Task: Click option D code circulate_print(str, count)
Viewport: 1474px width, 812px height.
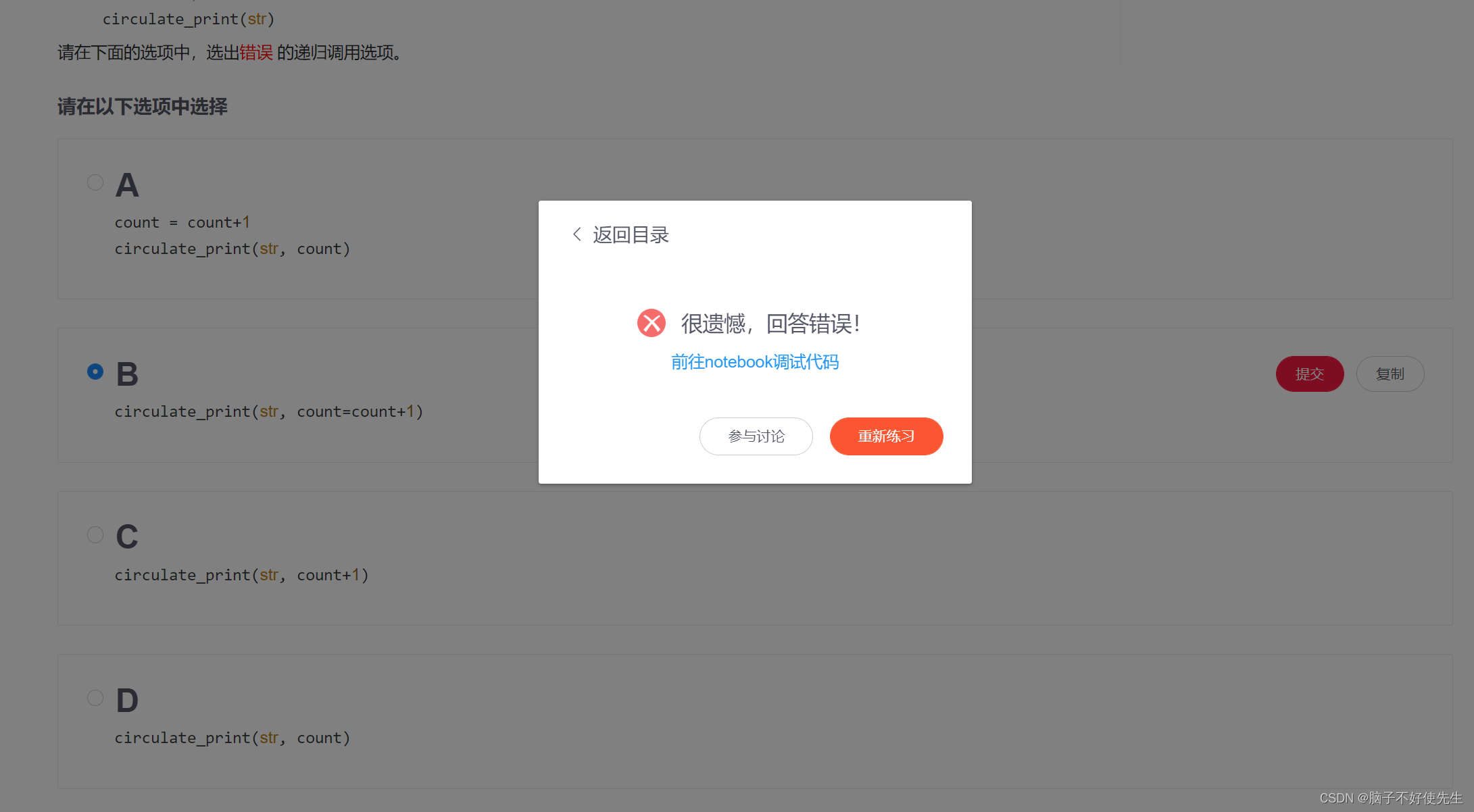Action: point(232,738)
